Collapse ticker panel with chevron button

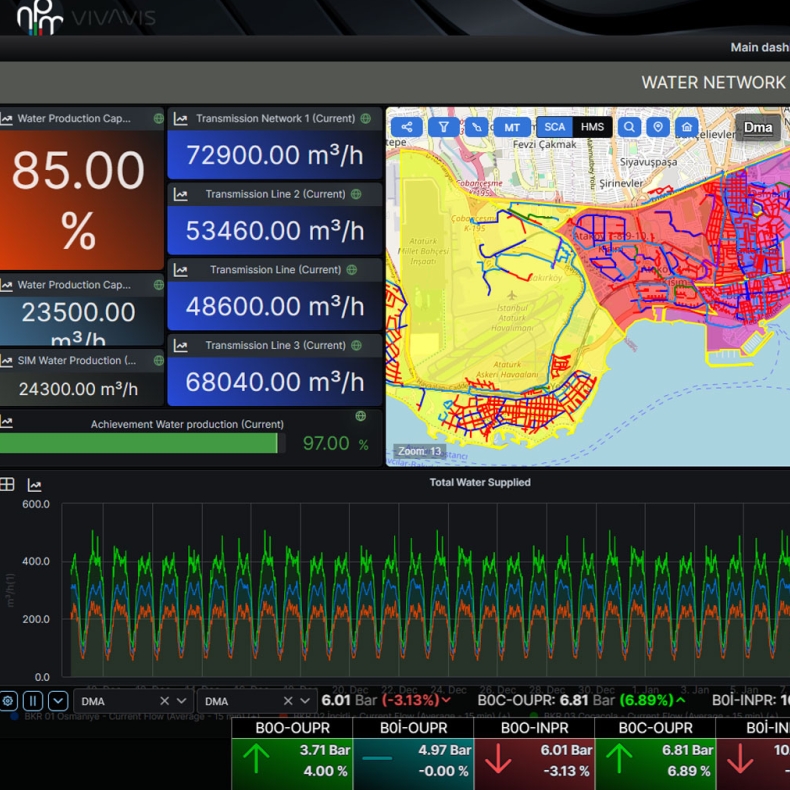pyautogui.click(x=58, y=701)
